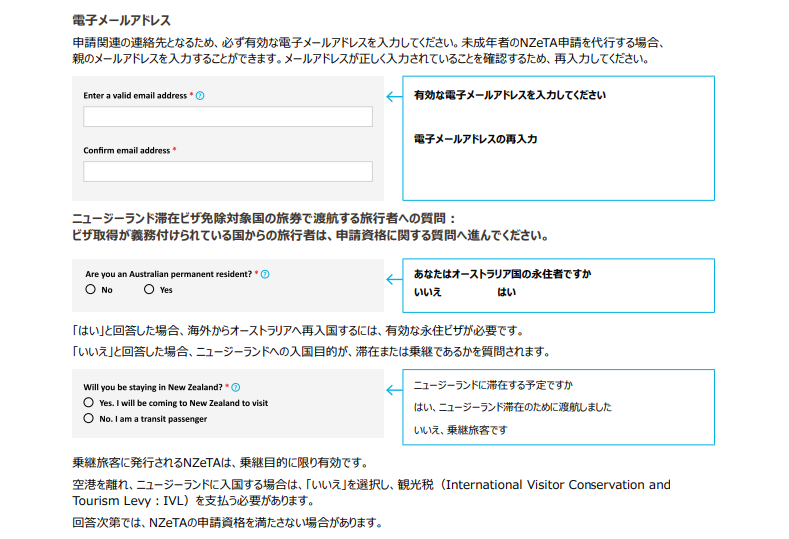Click the label 'Will you be staying in New Zealand?'
The height and width of the screenshot is (539, 789).
153,388
